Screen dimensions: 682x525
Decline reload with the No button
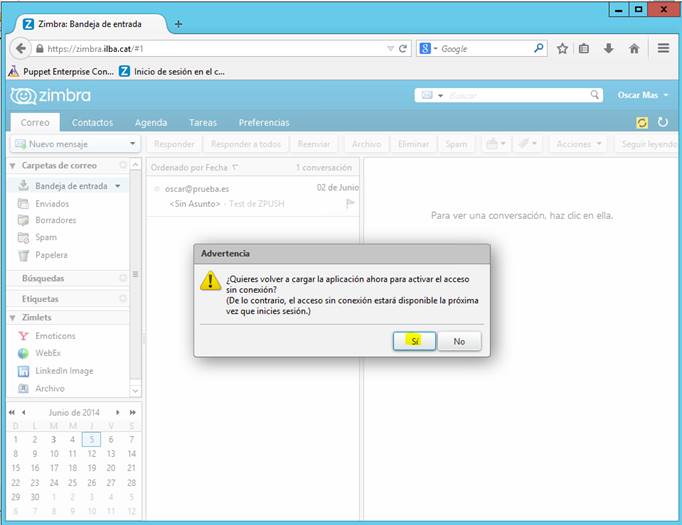459,341
